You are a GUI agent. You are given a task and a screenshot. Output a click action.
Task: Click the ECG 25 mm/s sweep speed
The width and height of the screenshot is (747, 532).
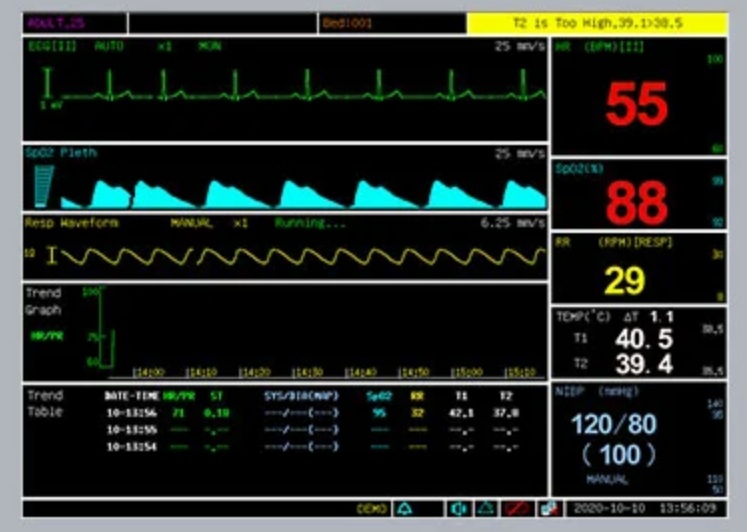click(x=520, y=47)
